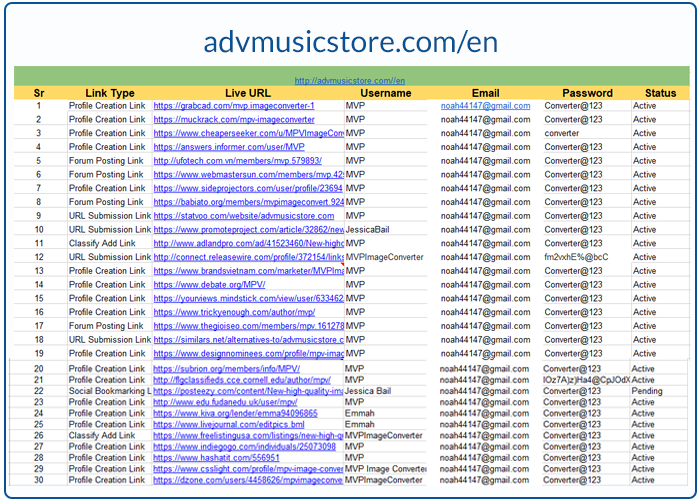Image resolution: width=700 pixels, height=500 pixels.
Task: Click the Password column header
Action: pos(587,93)
